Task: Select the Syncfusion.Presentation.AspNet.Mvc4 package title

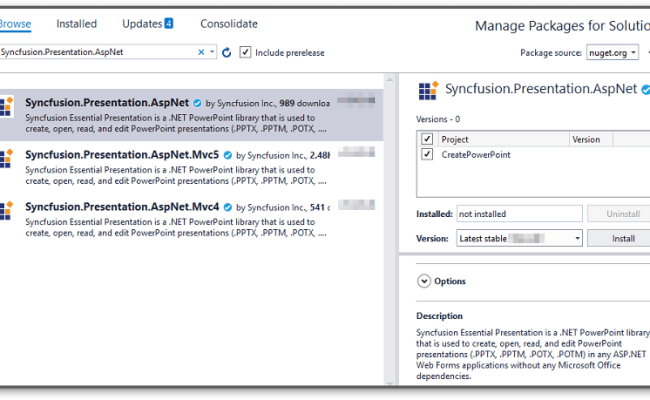Action: (122, 207)
